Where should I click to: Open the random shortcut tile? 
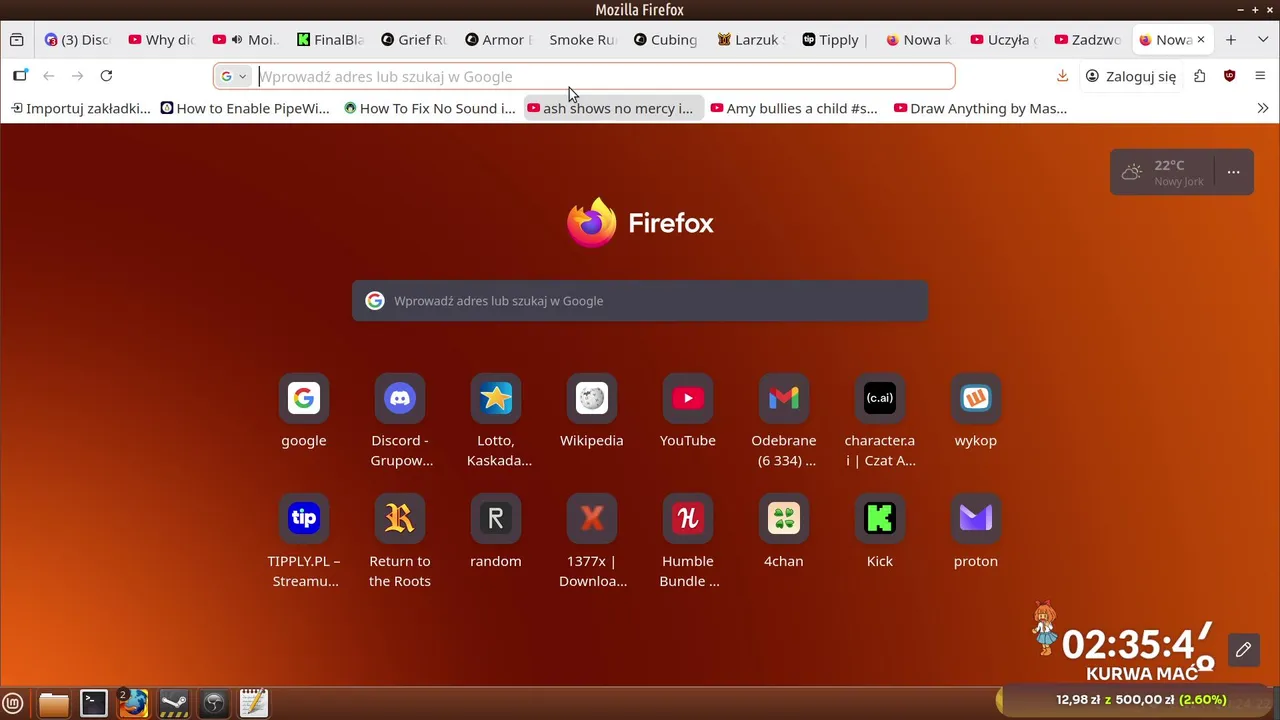click(x=496, y=518)
